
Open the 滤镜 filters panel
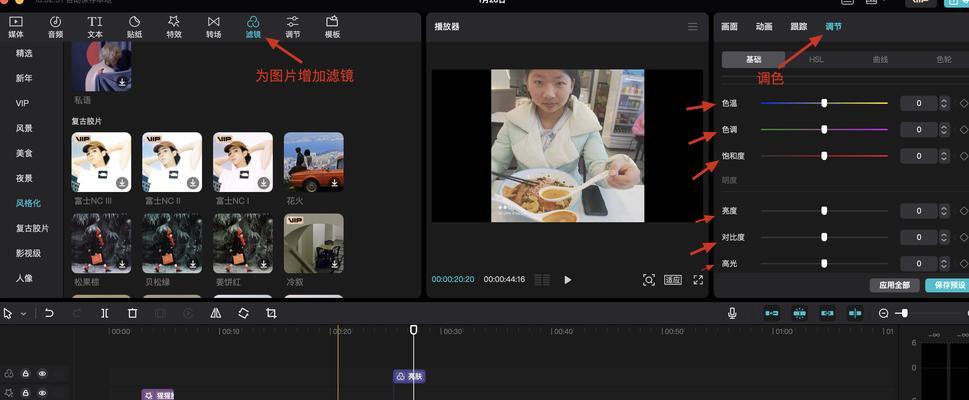pos(253,27)
